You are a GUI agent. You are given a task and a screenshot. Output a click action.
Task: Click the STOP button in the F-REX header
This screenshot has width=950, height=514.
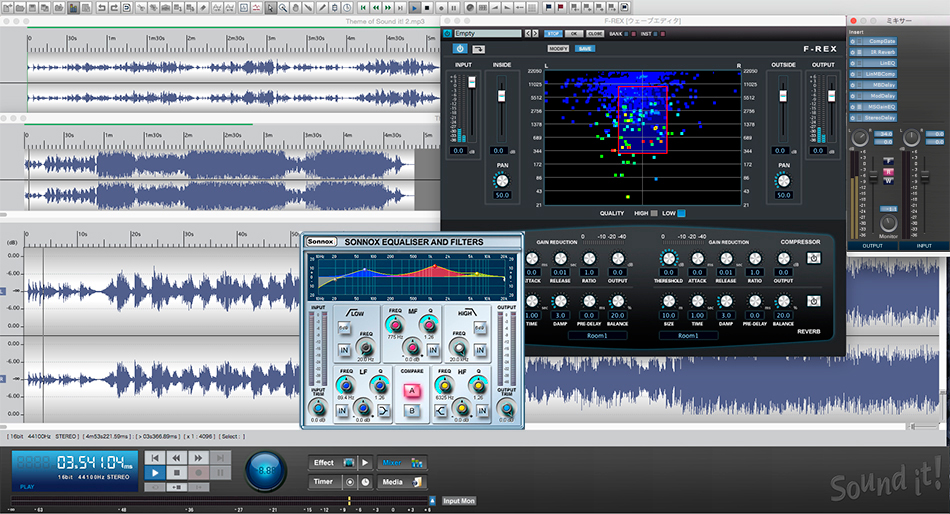tap(553, 34)
